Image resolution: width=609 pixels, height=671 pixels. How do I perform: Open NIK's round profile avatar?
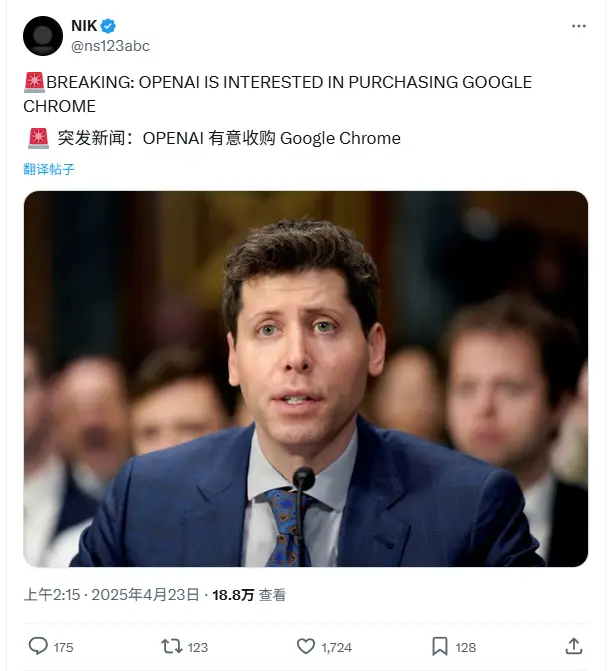43,36
